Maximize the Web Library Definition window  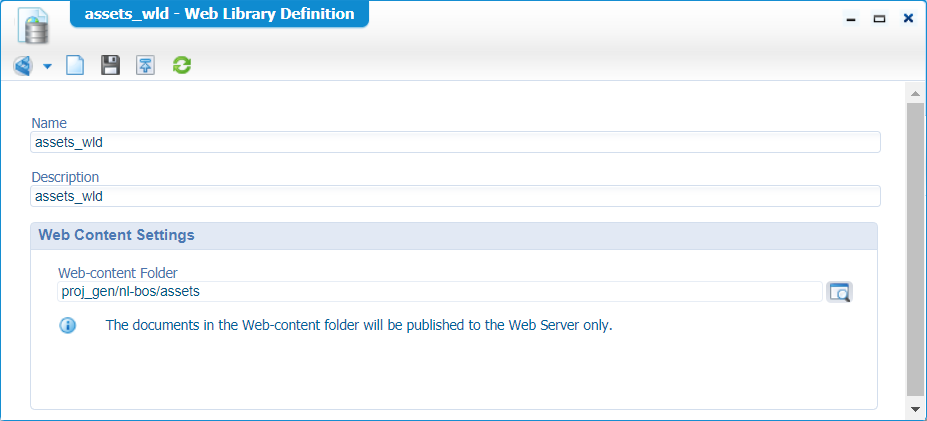click(880, 18)
